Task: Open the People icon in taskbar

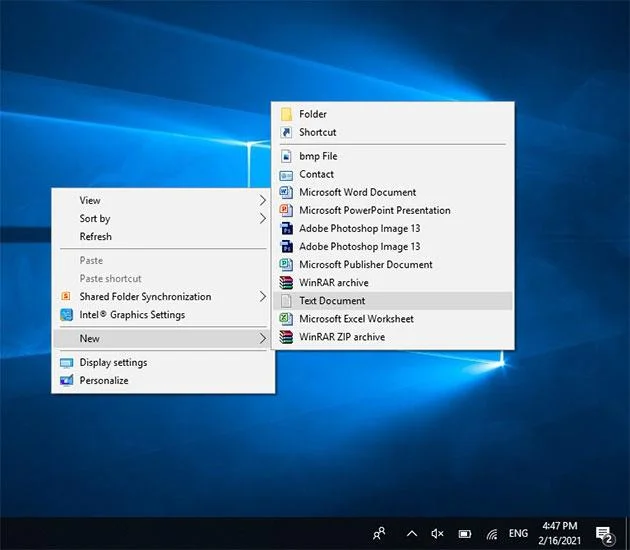Action: tap(379, 534)
